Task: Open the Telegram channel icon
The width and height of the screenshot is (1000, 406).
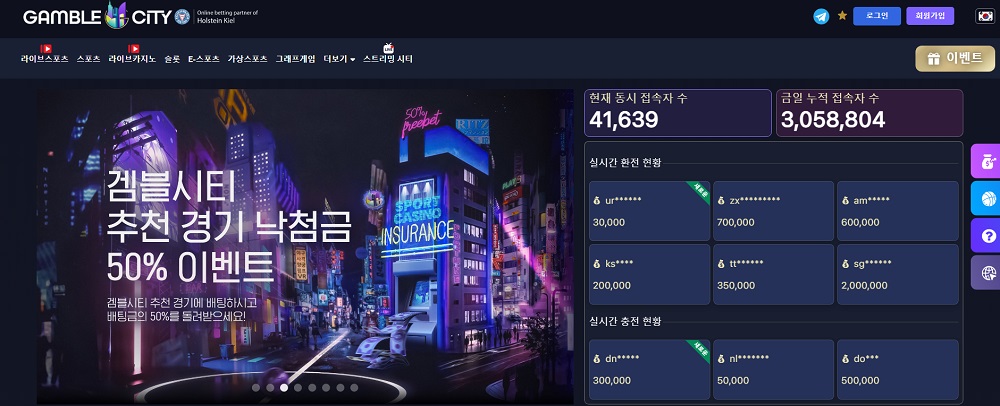Action: 821,16
